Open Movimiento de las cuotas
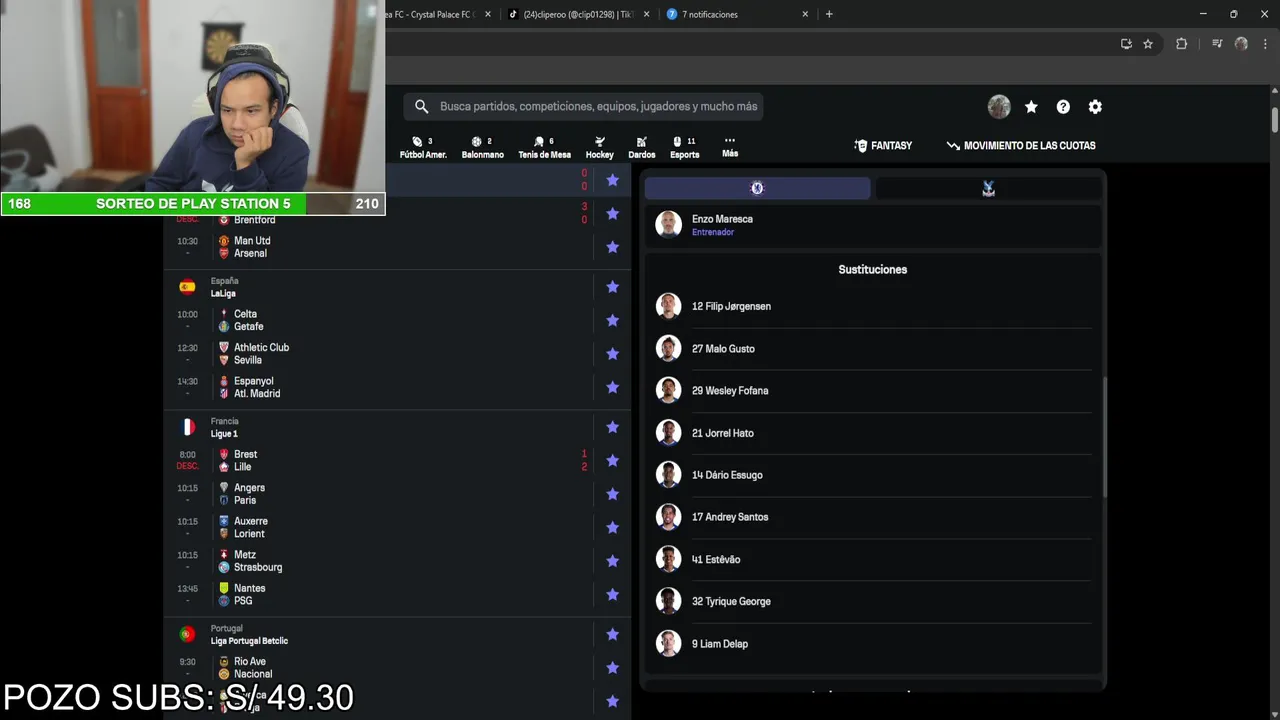Screen dimensions: 1280x720 pos(1021,146)
